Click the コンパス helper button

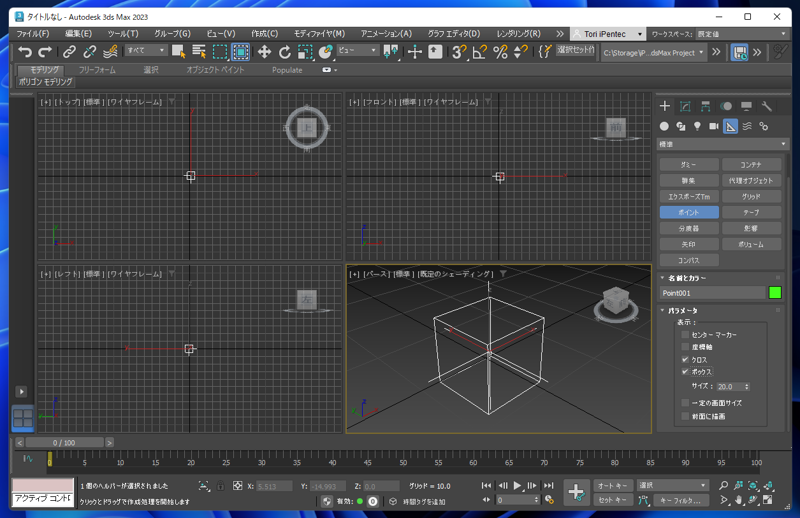(x=689, y=260)
